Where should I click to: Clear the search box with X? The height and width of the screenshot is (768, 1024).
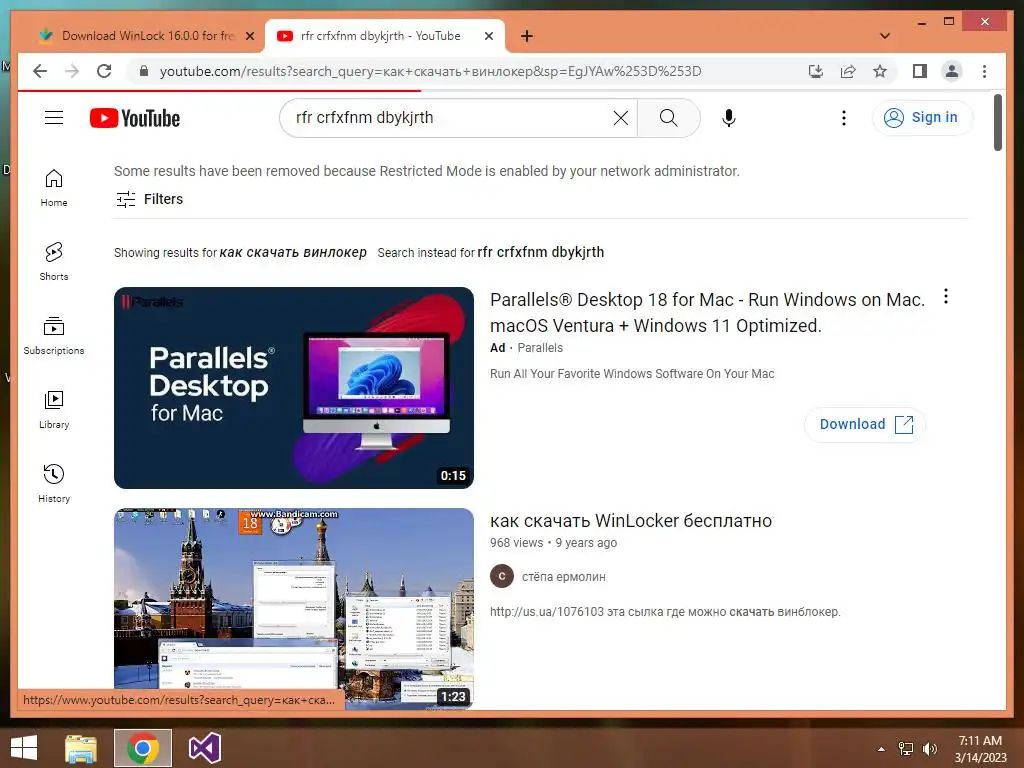[620, 118]
